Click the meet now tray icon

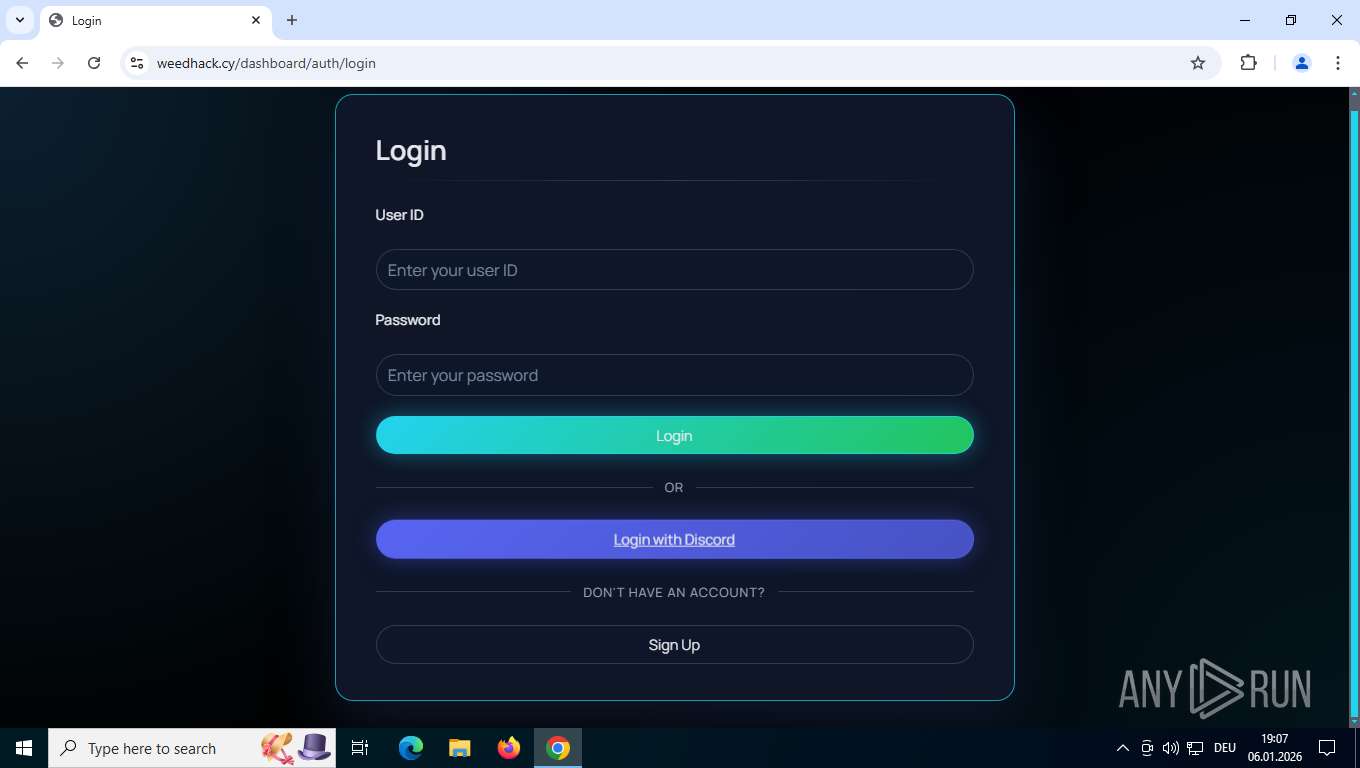(1147, 748)
